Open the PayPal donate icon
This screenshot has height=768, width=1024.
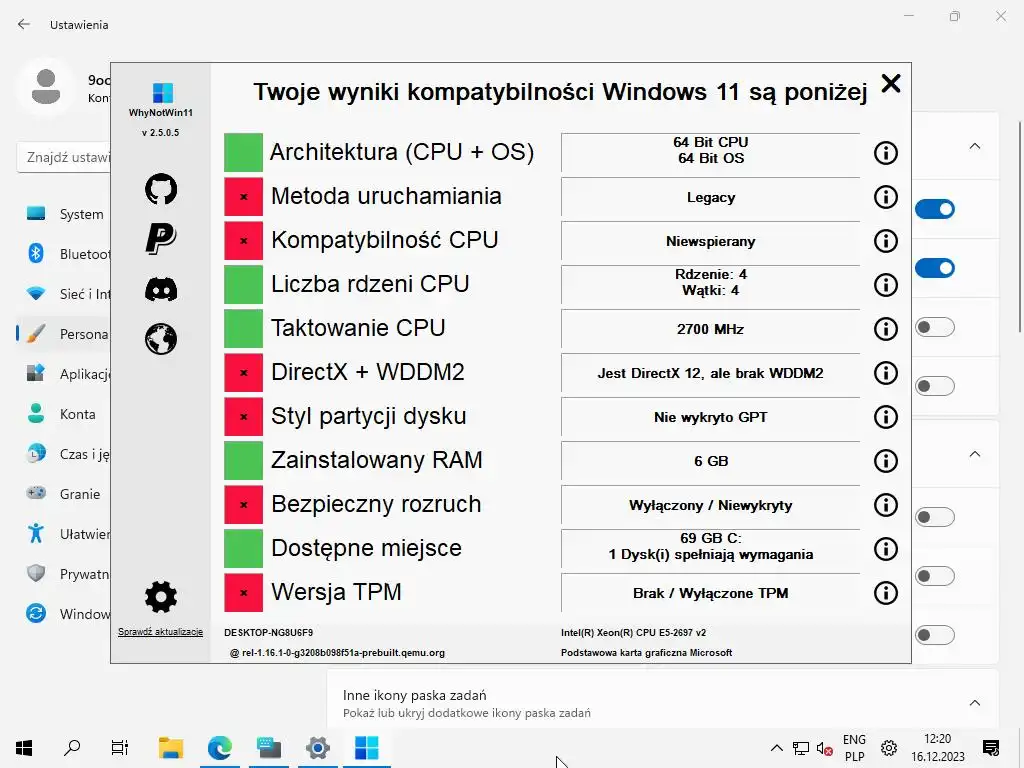(x=161, y=238)
